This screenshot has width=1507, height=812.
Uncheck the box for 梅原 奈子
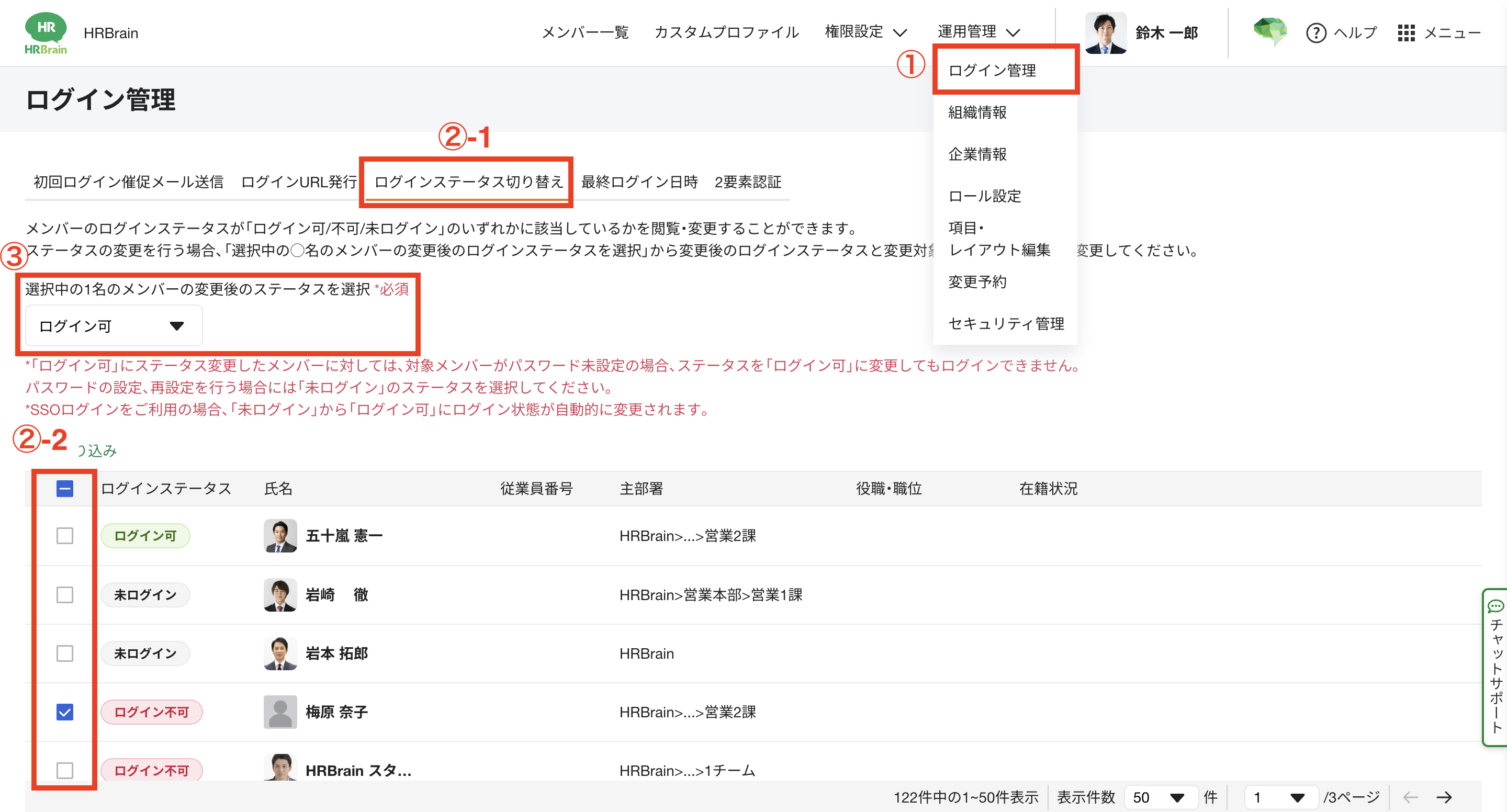65,712
